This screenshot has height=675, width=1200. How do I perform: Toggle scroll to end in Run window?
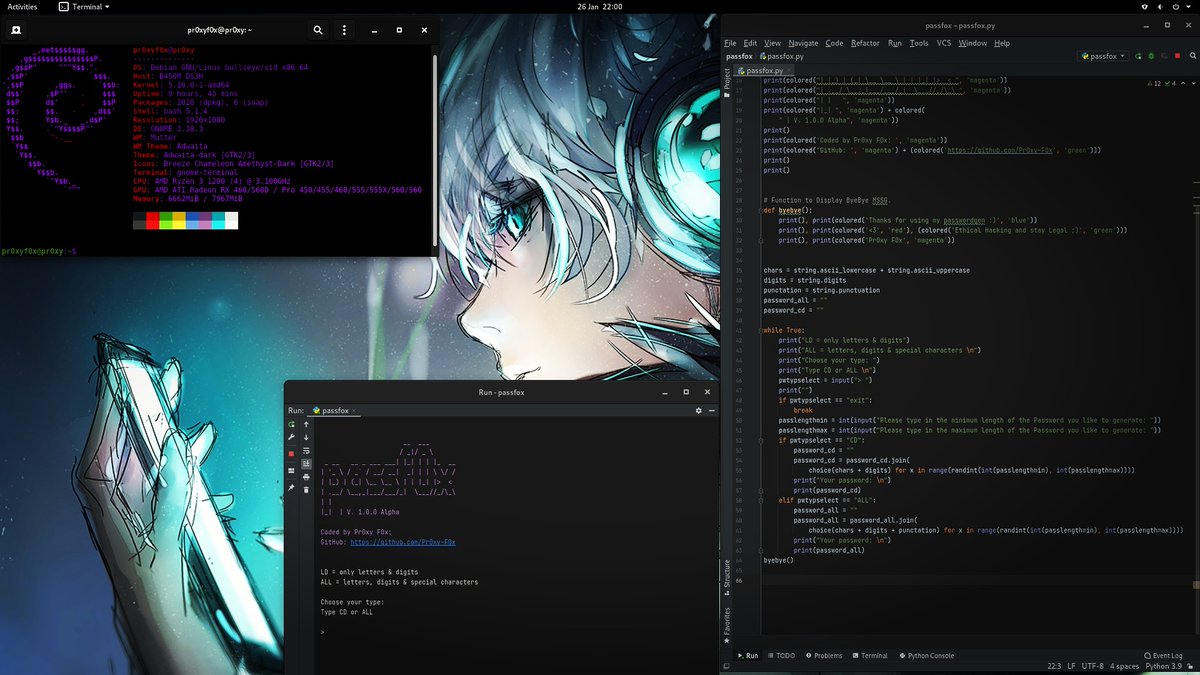click(x=306, y=464)
